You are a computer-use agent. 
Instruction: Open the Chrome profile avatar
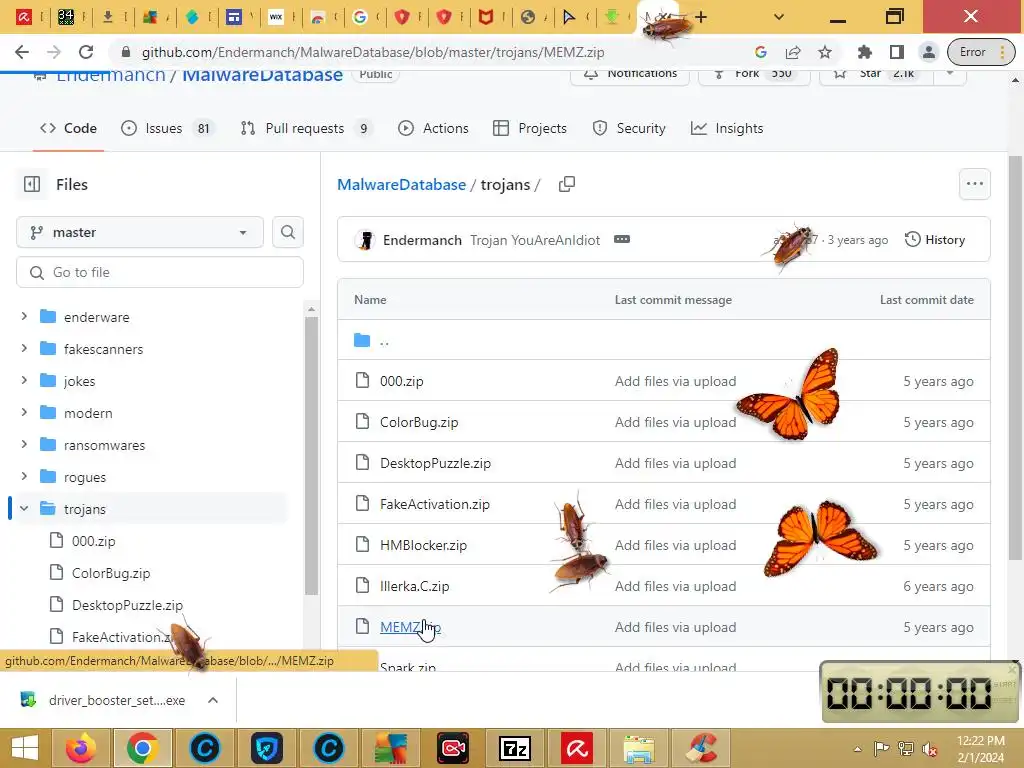pyautogui.click(x=929, y=52)
